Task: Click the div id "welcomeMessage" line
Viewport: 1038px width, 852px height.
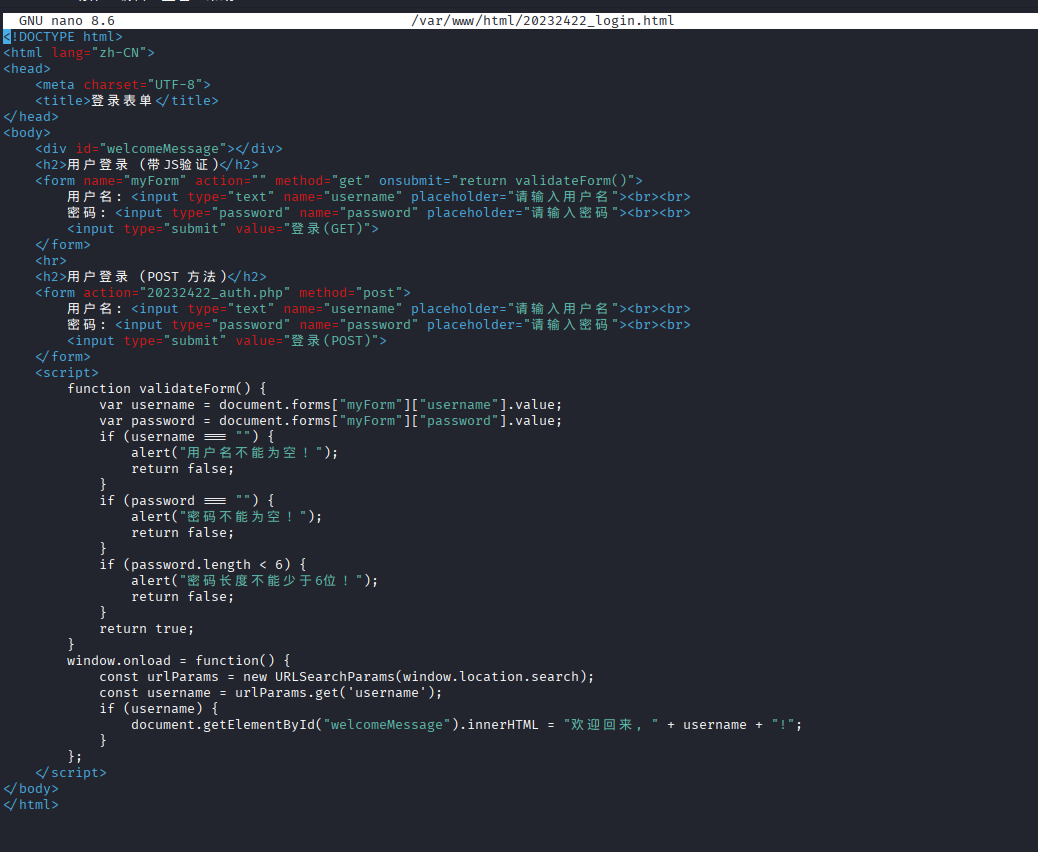Action: (159, 148)
